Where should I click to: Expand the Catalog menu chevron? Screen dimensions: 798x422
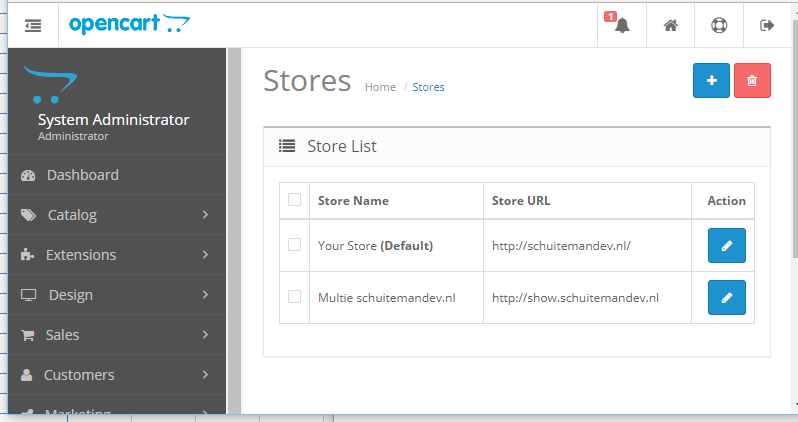[205, 215]
